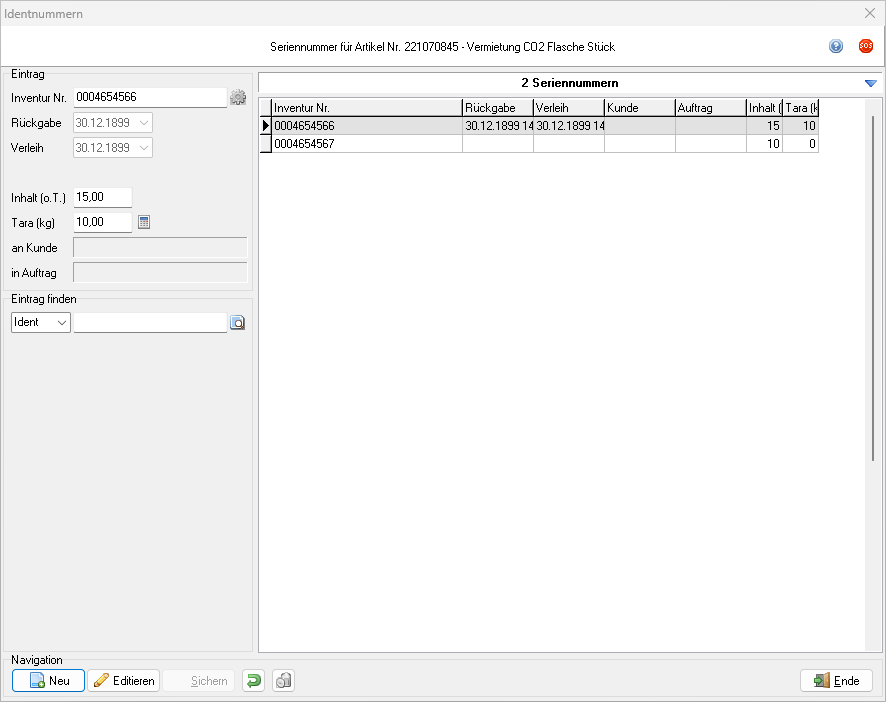Image resolution: width=886 pixels, height=702 pixels.
Task: Sort by the Kunde column header
Action: pyautogui.click(x=639, y=108)
